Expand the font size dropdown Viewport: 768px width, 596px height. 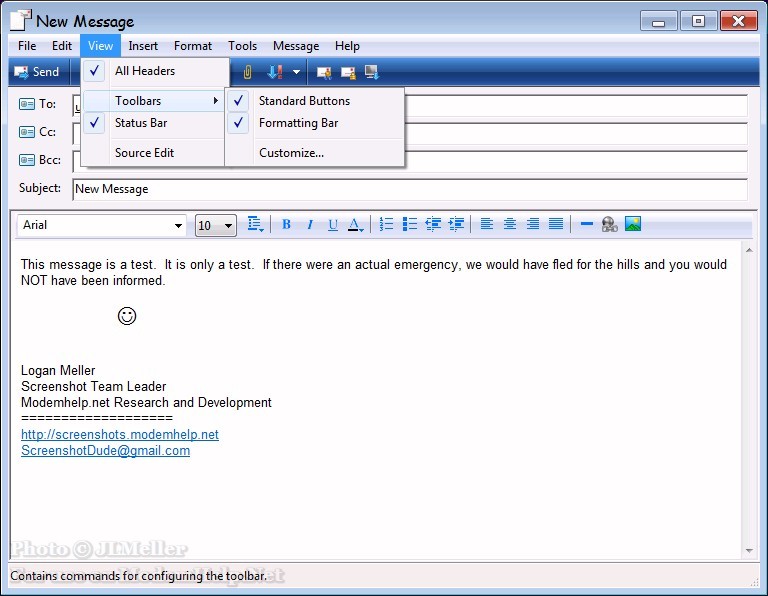pyautogui.click(x=228, y=226)
